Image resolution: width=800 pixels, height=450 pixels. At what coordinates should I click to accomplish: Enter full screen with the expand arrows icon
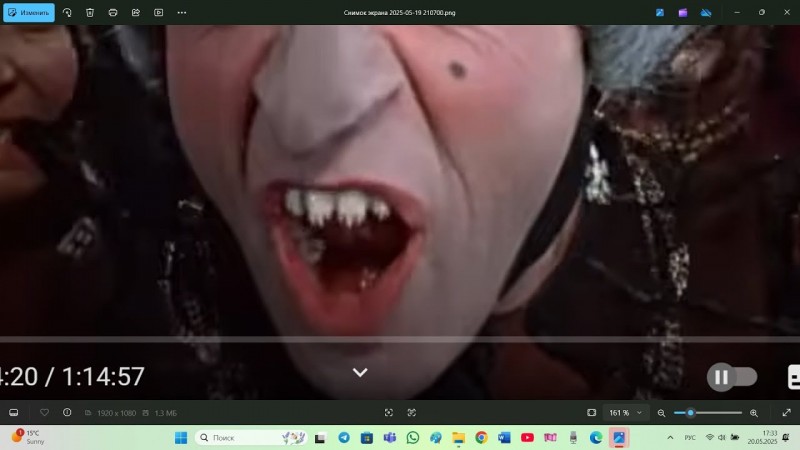click(x=786, y=412)
